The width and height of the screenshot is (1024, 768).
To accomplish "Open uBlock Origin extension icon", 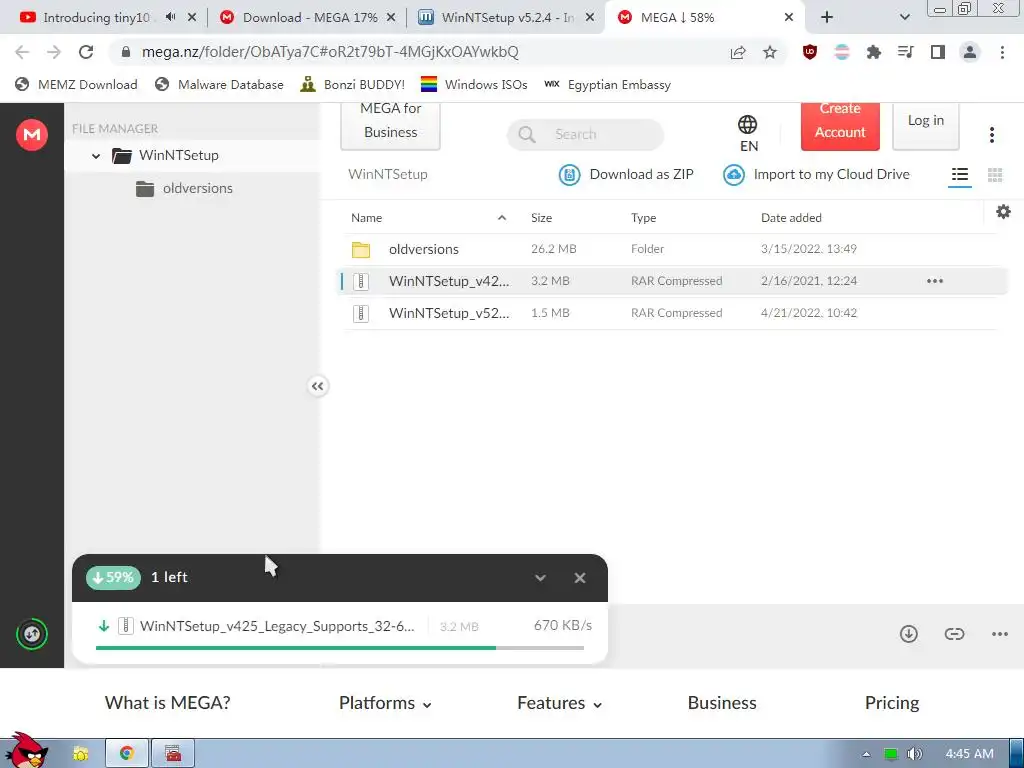I will pyautogui.click(x=810, y=52).
